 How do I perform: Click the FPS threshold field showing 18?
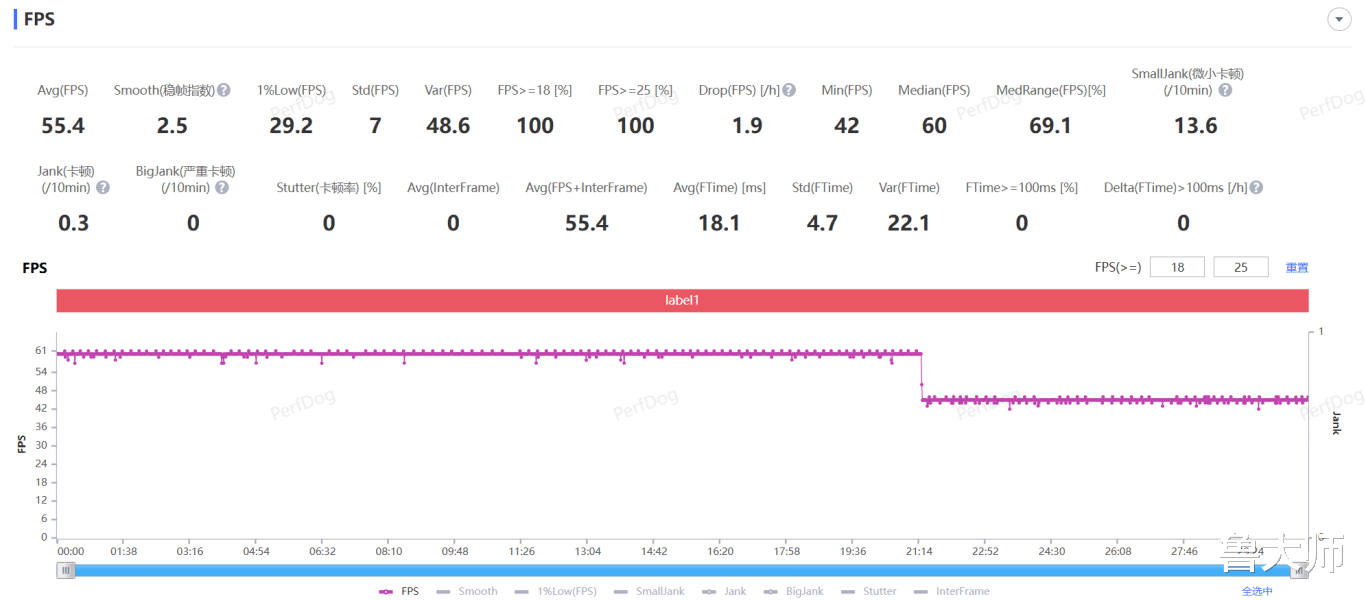click(x=1177, y=267)
